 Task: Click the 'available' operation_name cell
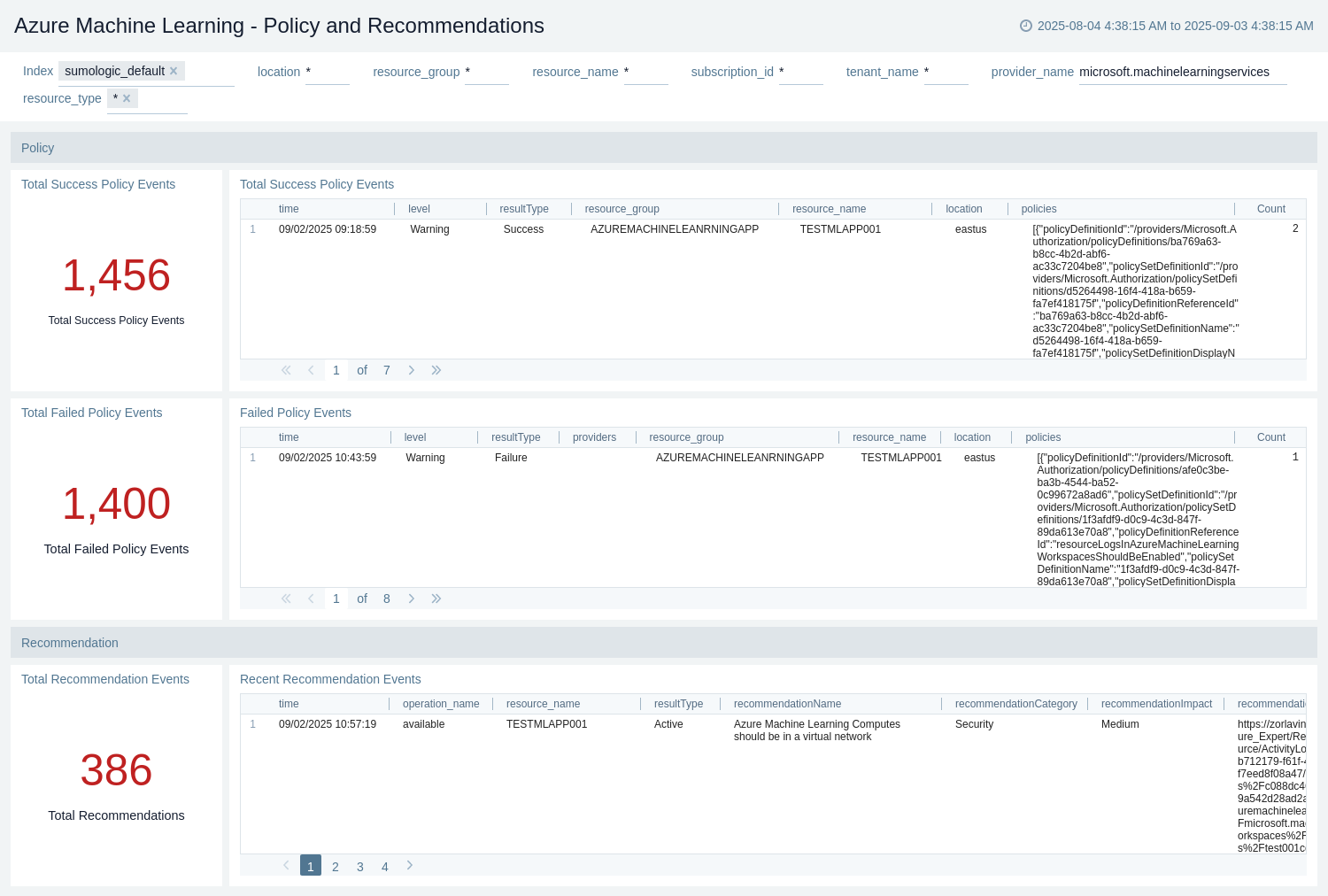pos(423,724)
